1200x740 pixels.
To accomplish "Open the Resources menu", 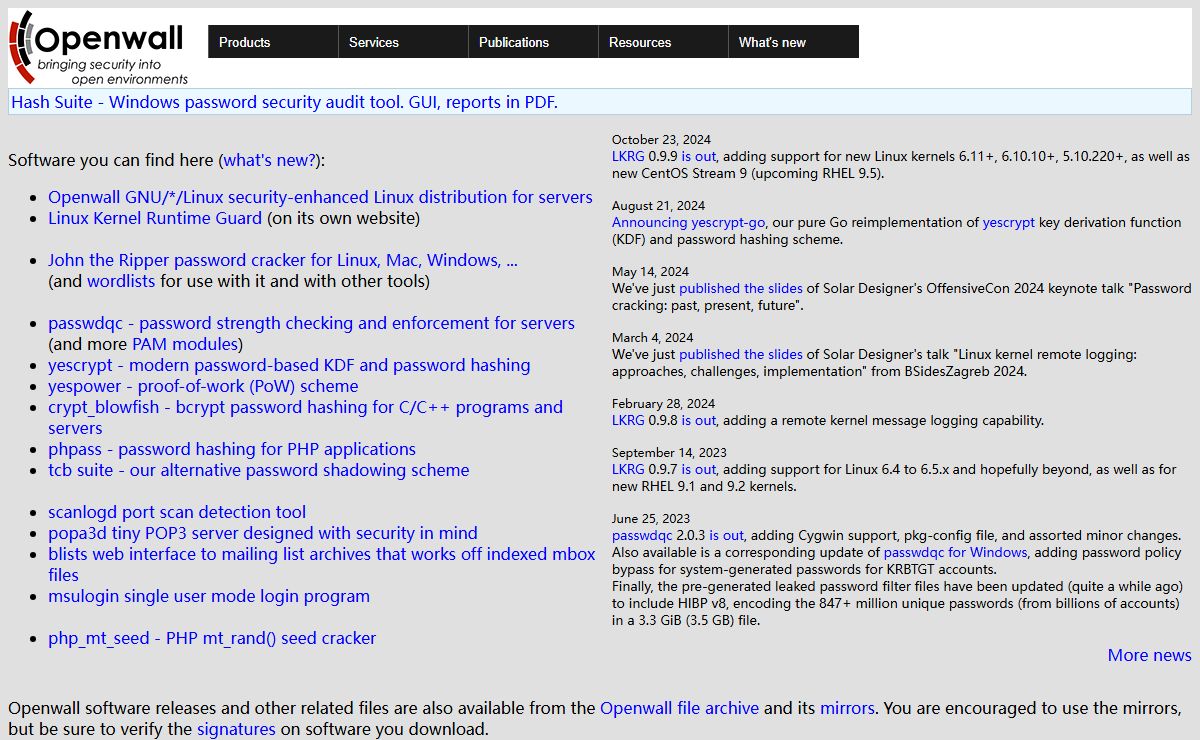I will [x=663, y=42].
